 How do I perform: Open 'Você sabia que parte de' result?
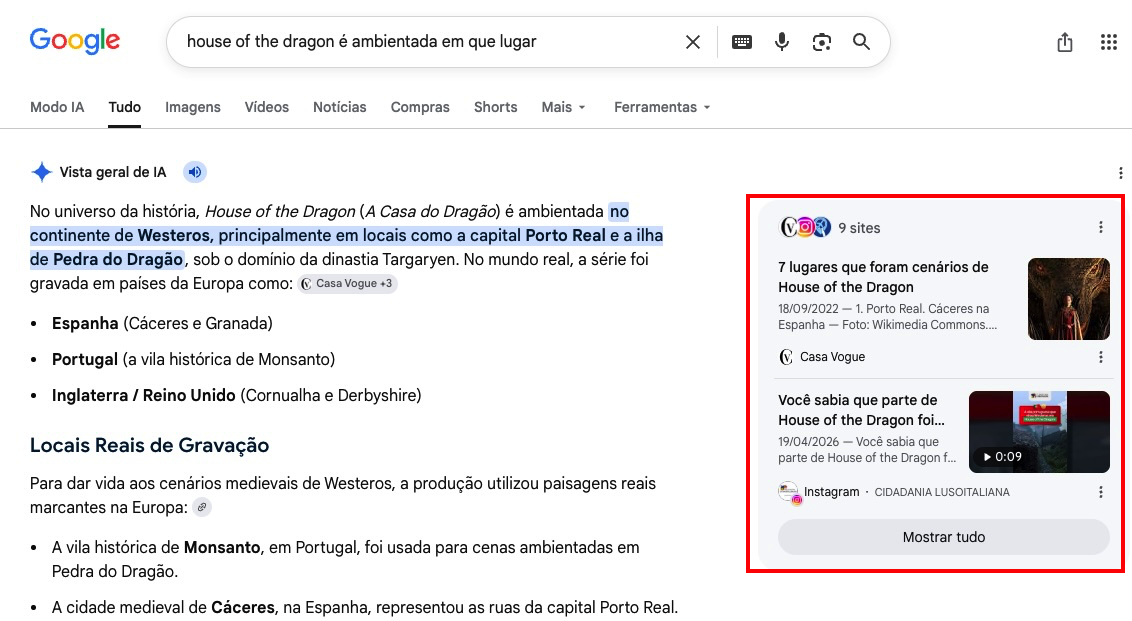click(861, 410)
